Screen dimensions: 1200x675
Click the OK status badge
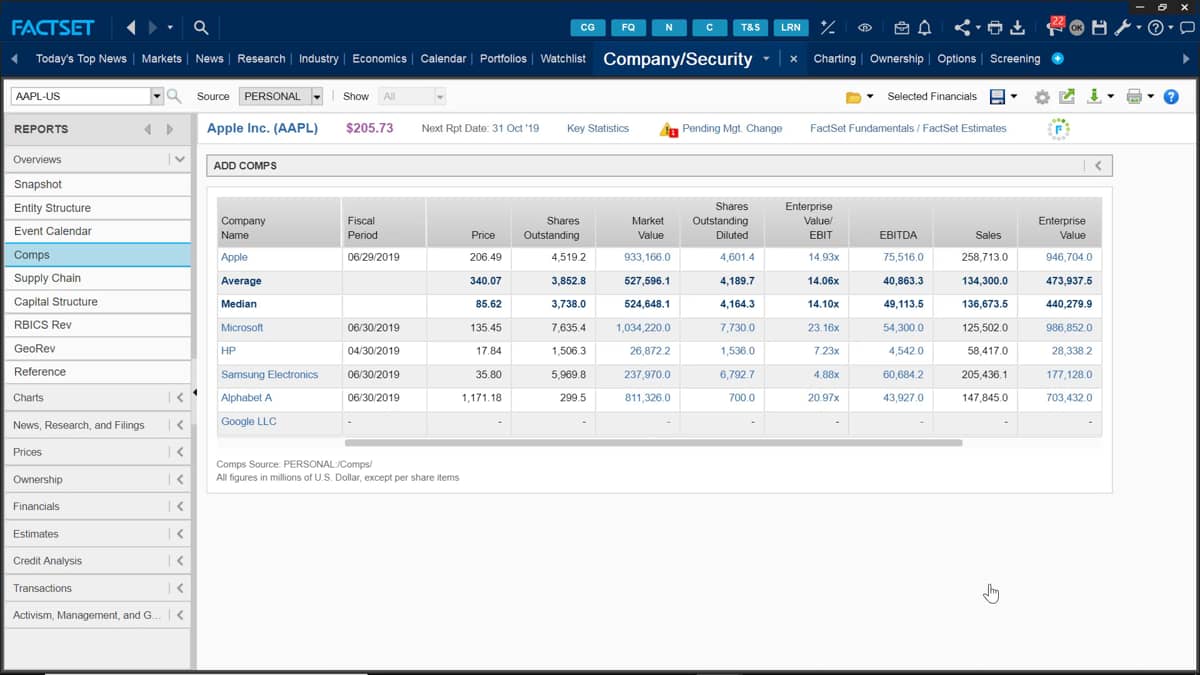[x=1077, y=28]
